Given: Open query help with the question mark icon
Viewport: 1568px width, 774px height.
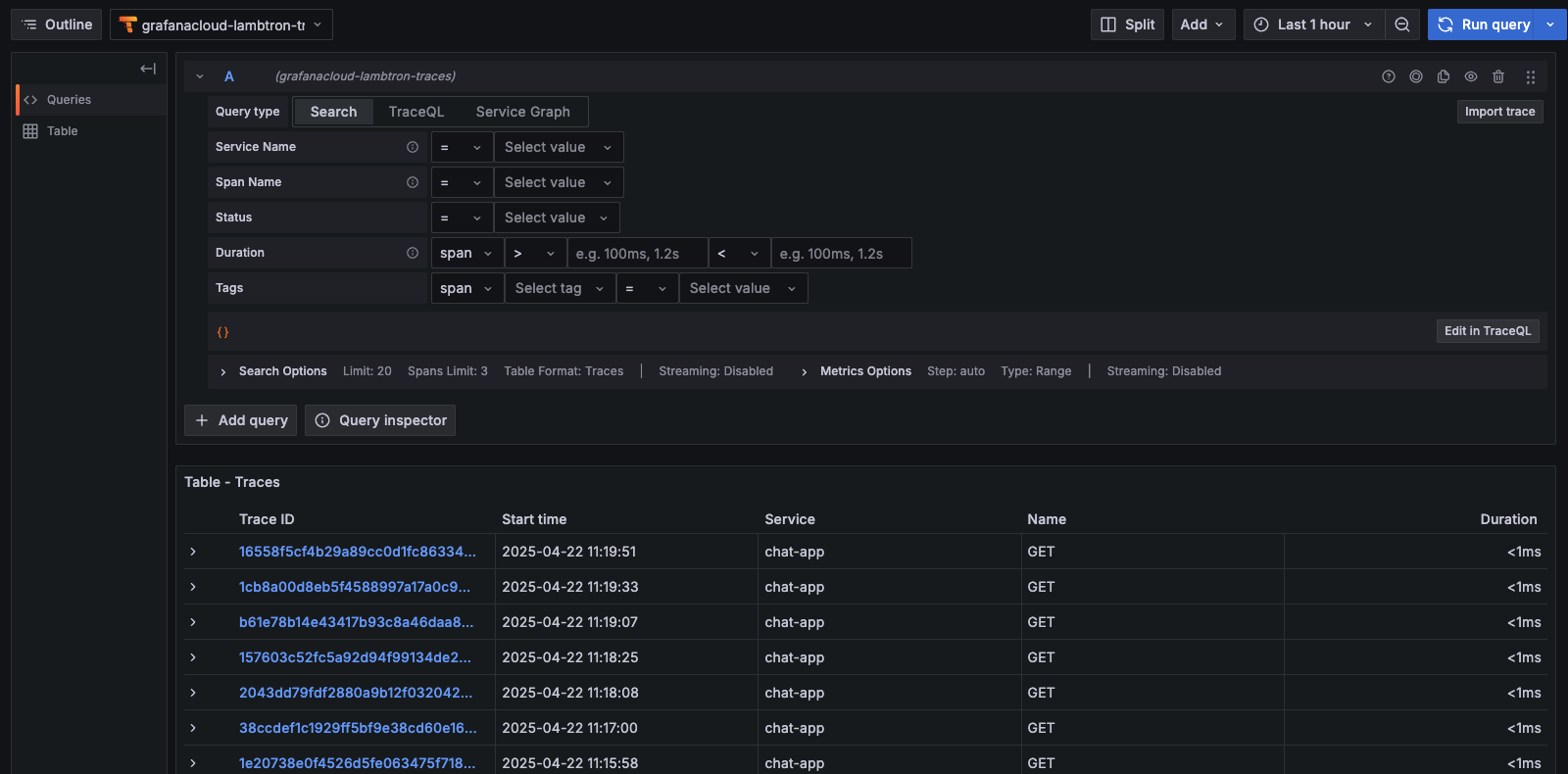Looking at the screenshot, I should [1388, 76].
